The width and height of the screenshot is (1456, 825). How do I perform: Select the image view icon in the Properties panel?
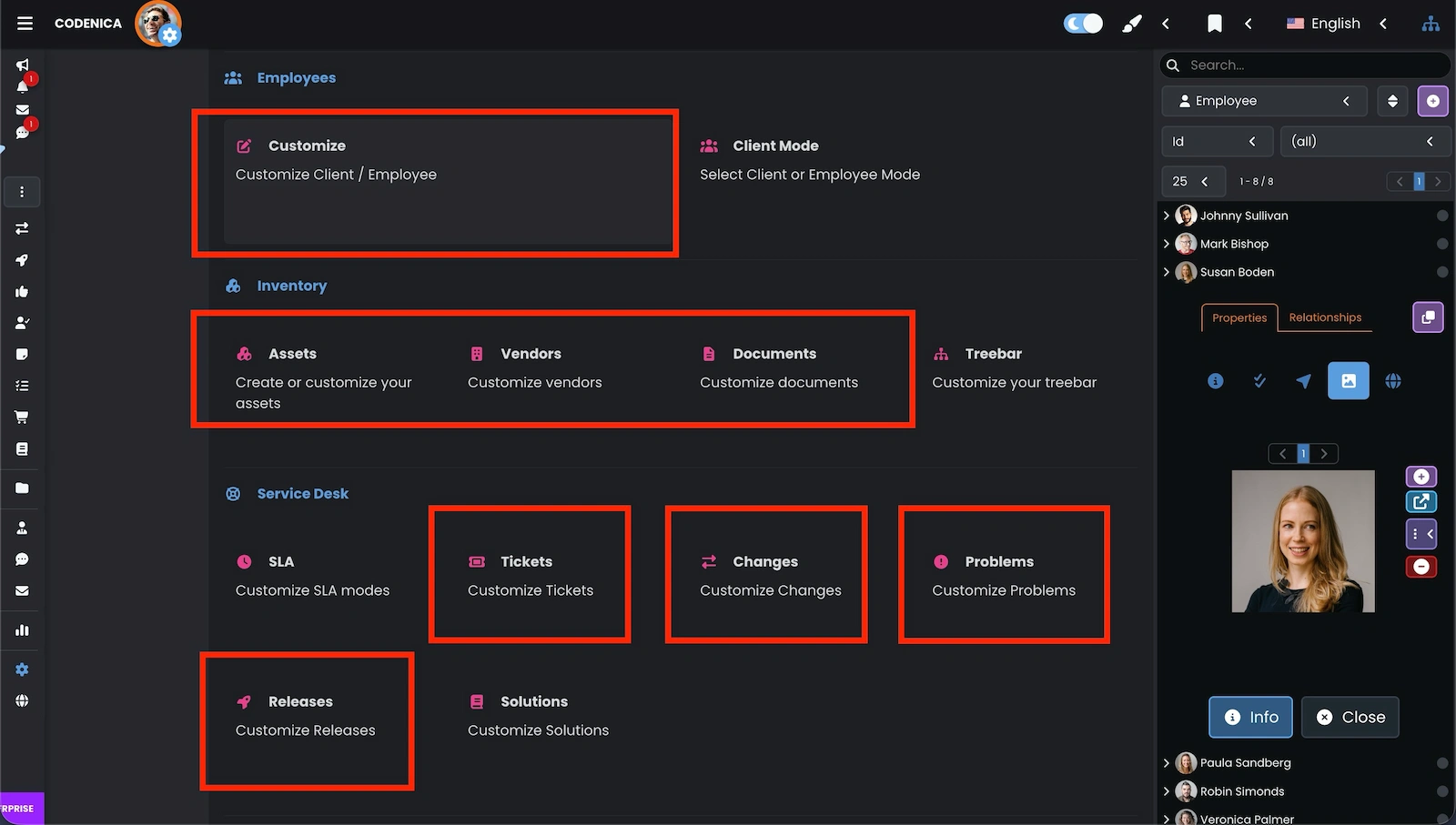[1349, 380]
